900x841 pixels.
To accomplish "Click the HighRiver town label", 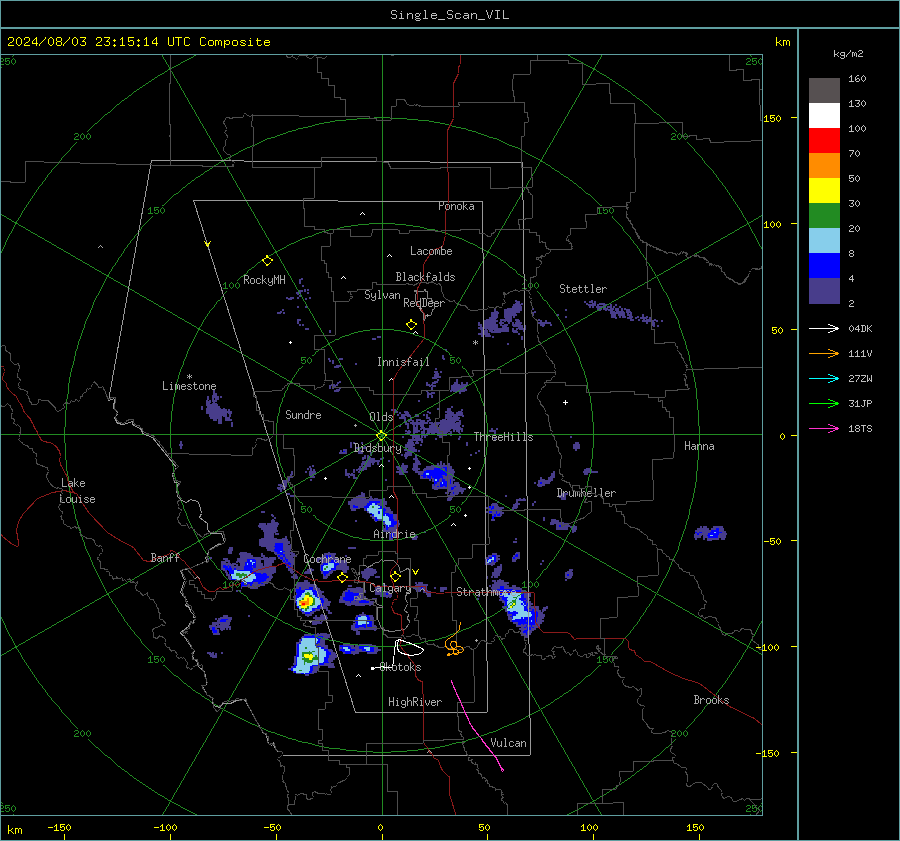I will pos(414,702).
